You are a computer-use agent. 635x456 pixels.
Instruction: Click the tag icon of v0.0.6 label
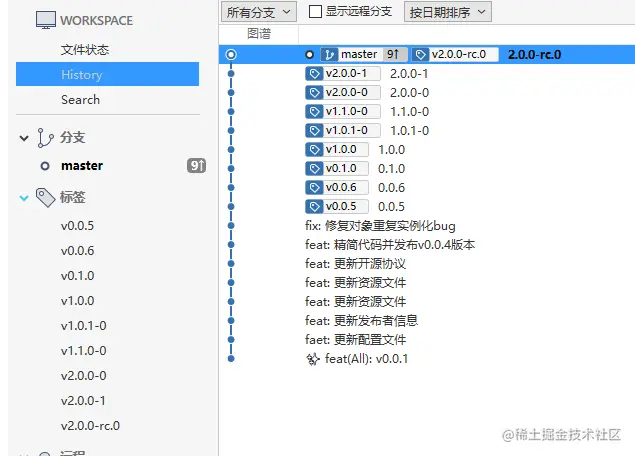coord(314,188)
